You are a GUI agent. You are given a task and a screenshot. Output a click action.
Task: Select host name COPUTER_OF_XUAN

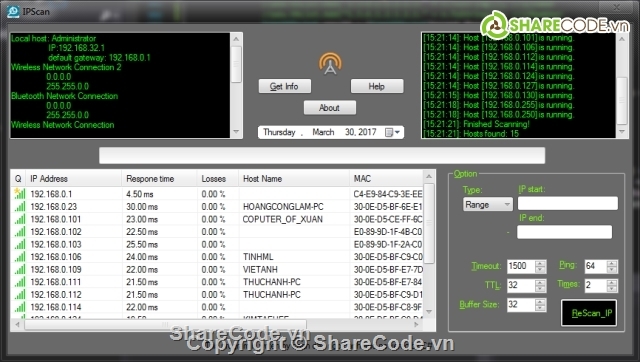click(x=282, y=220)
